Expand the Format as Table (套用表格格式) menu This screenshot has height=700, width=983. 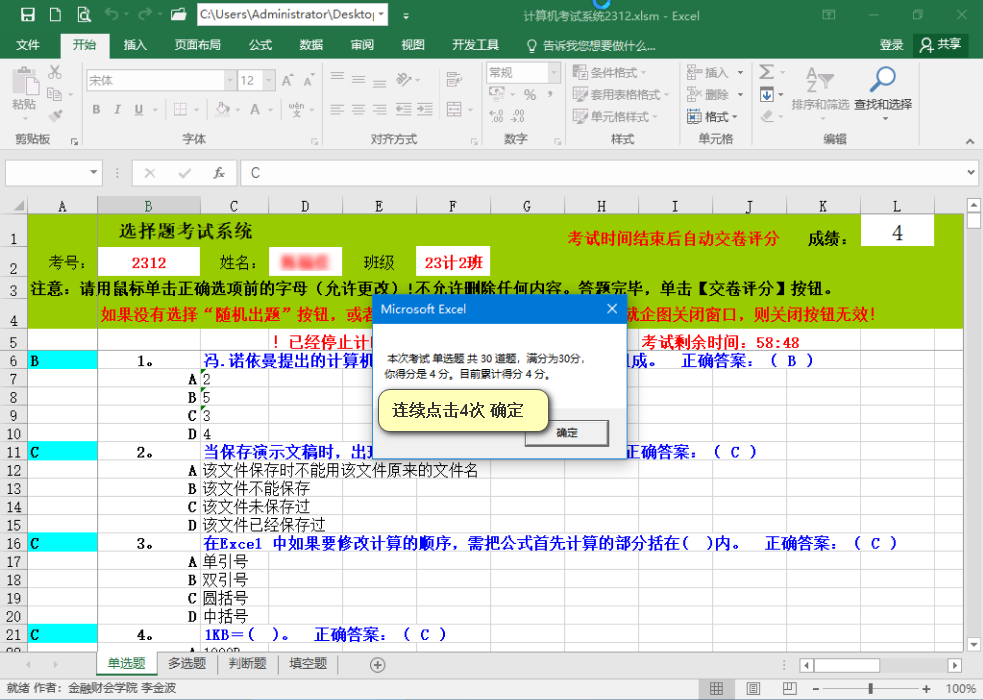point(621,95)
